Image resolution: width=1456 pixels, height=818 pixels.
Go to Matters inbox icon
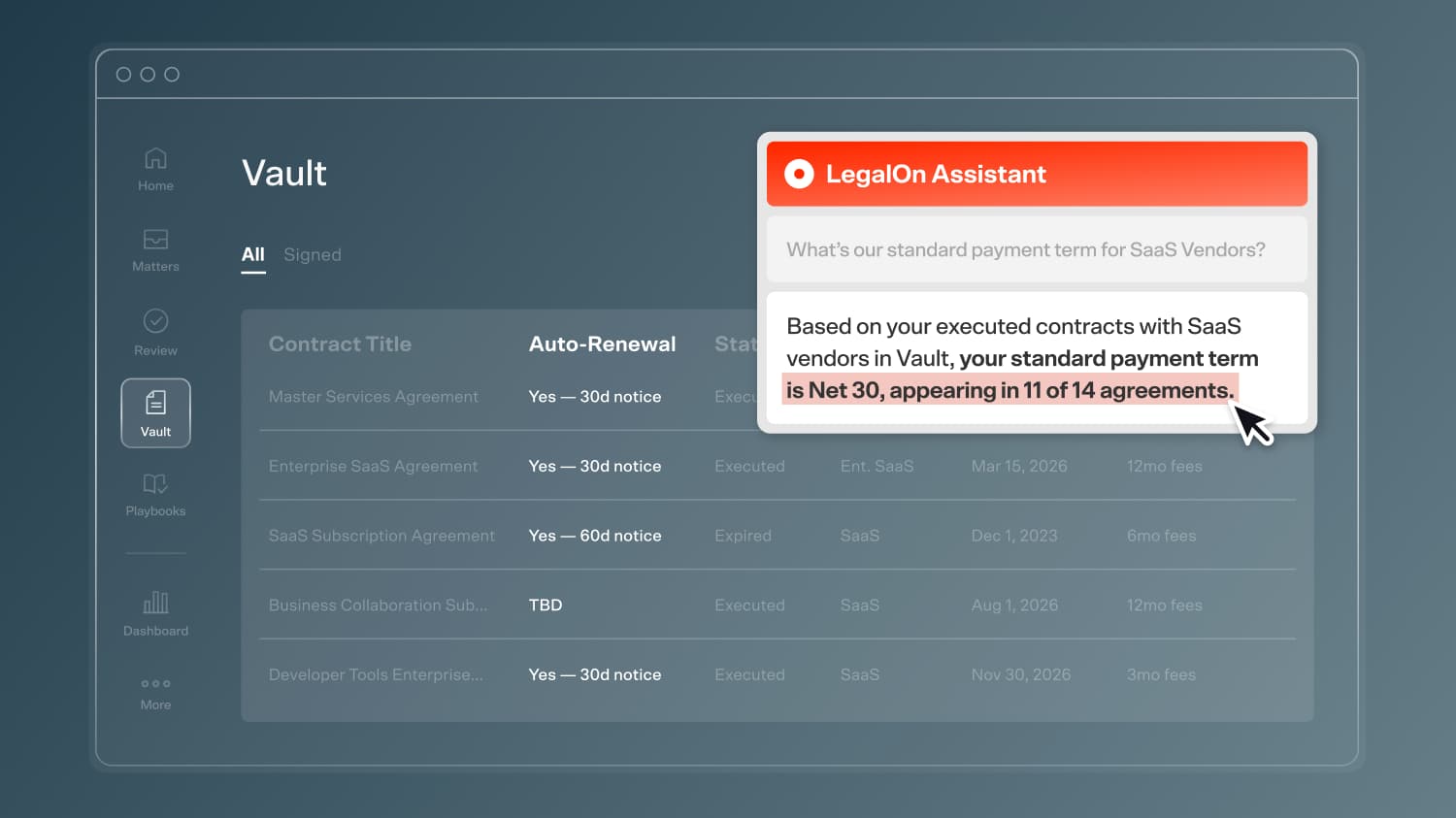155,239
